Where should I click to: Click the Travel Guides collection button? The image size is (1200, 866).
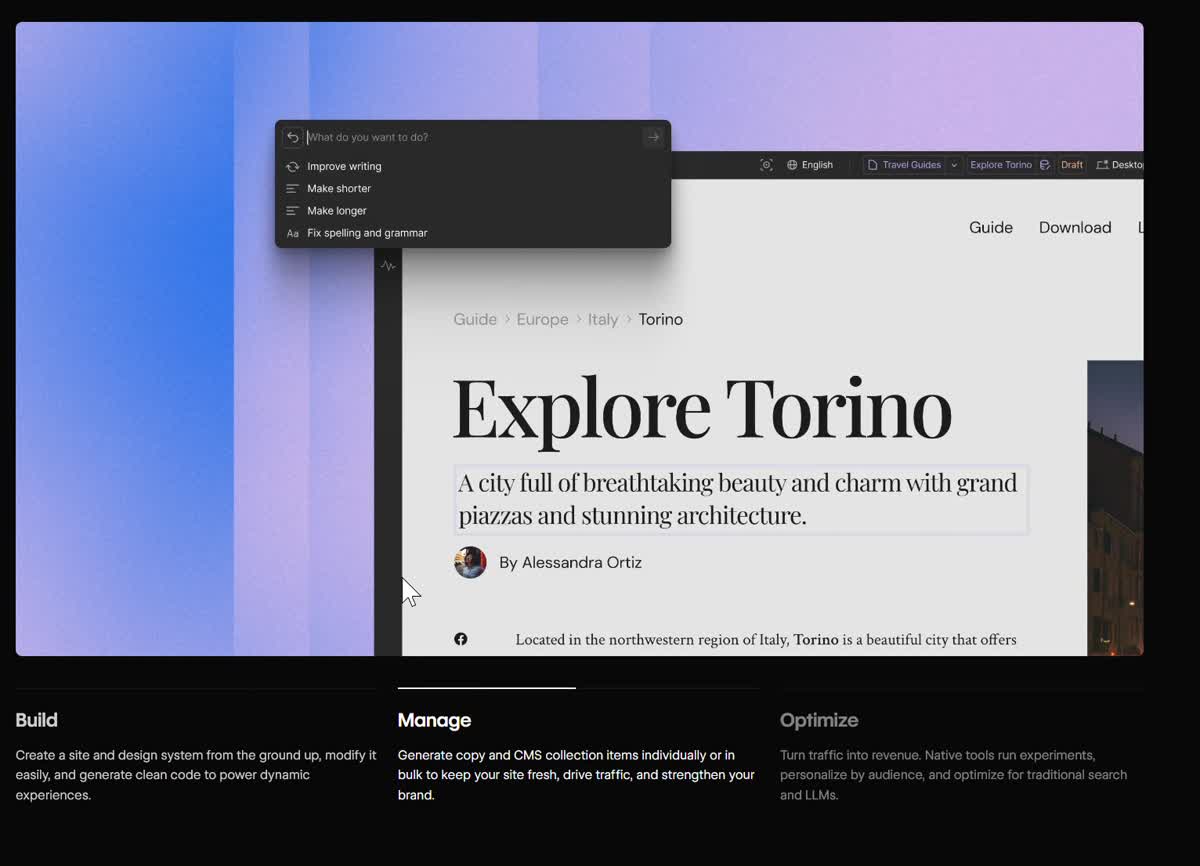[904, 165]
